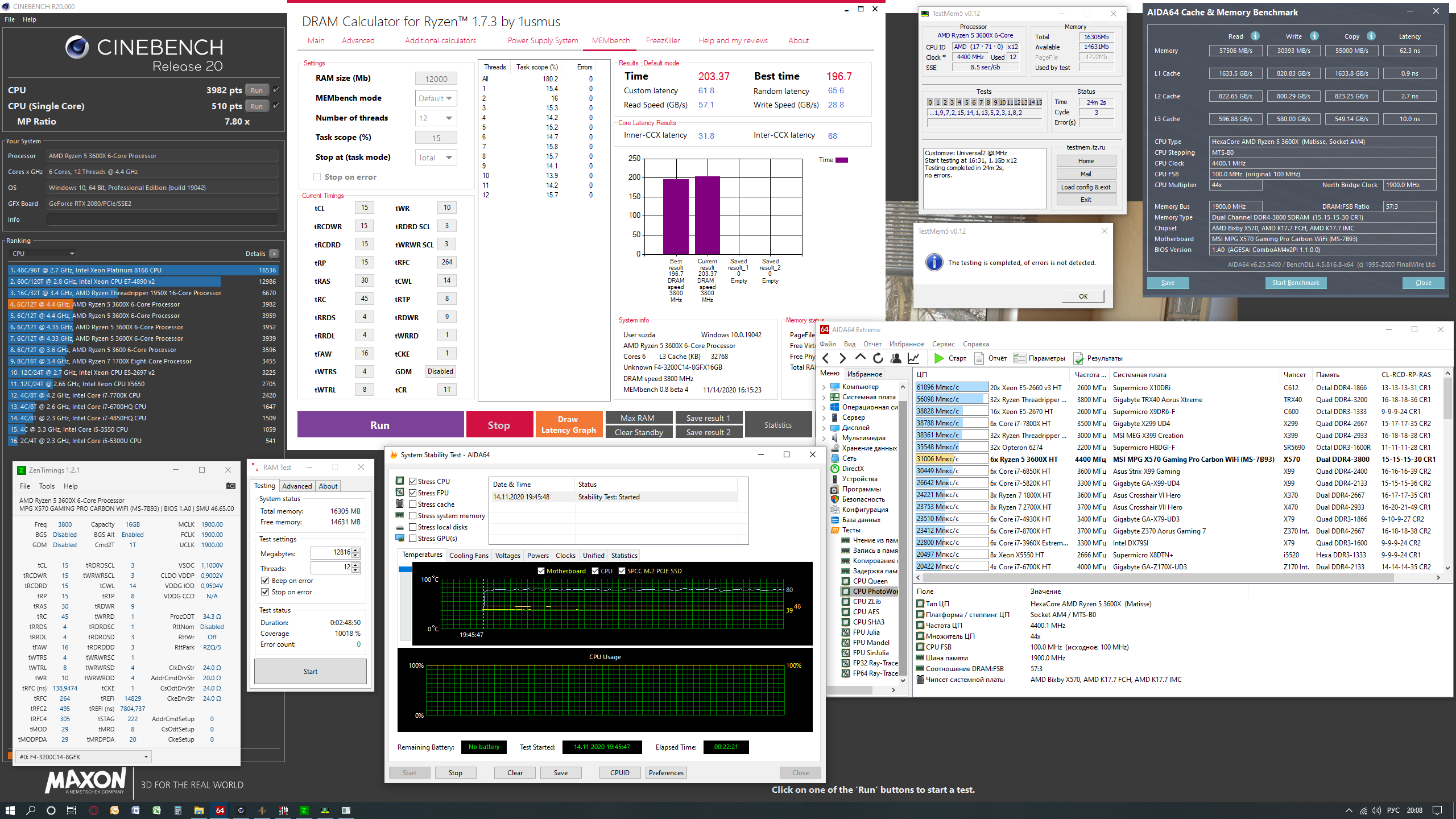This screenshot has height=819, width=1456.
Task: Click Draw Latency Graph button
Action: coord(568,425)
